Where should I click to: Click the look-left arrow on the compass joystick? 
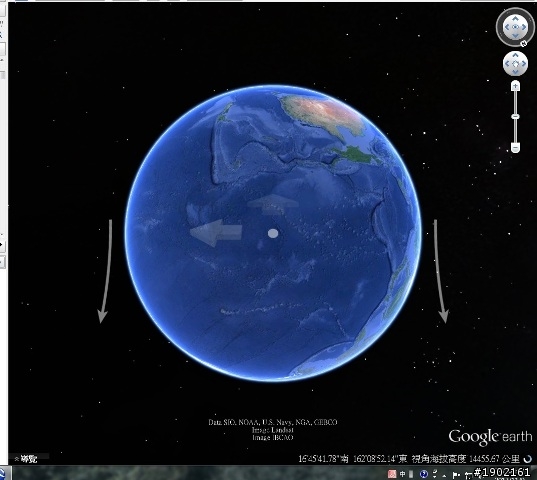tap(507, 27)
